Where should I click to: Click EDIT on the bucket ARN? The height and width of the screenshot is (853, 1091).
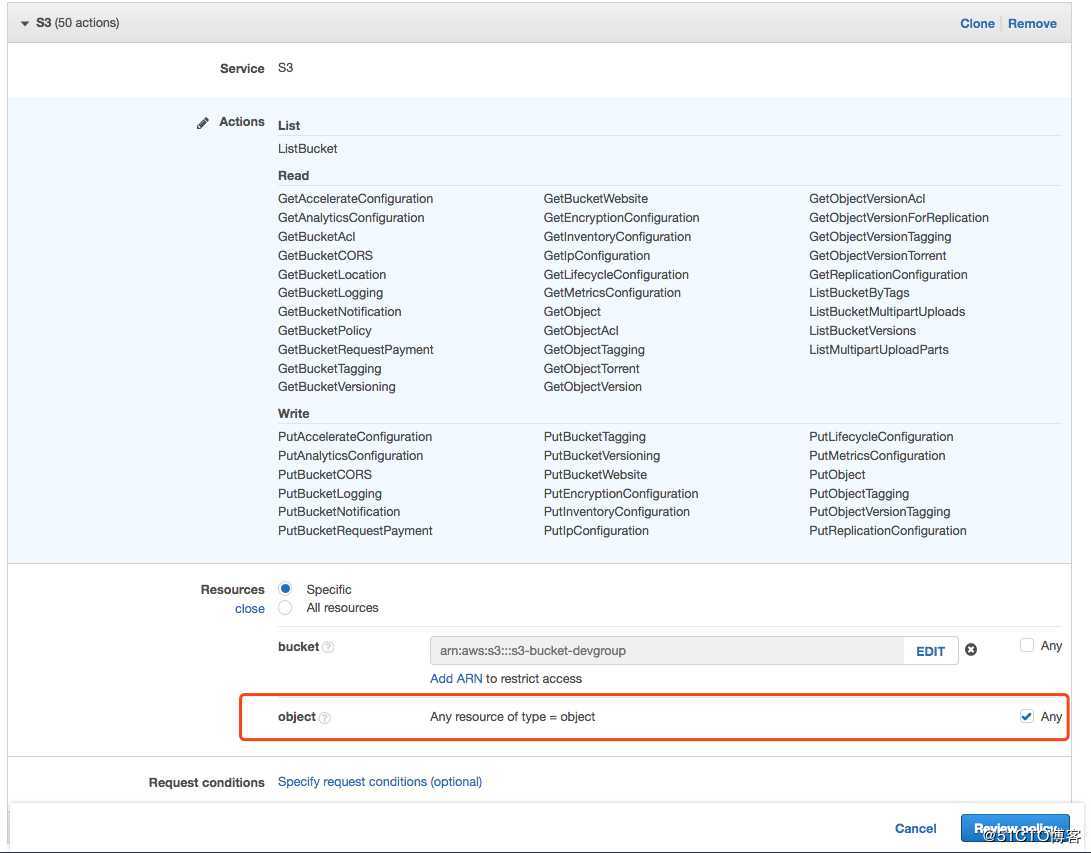[930, 651]
